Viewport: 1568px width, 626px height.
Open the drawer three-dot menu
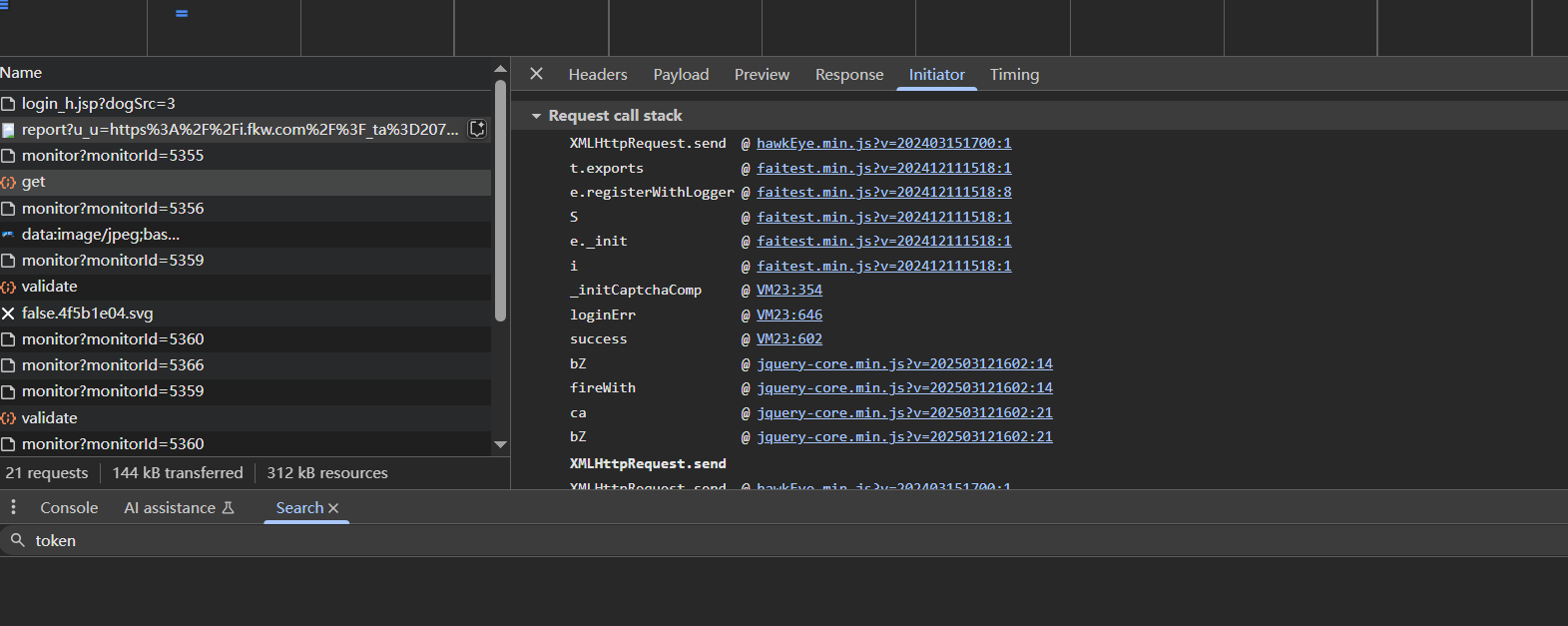tap(13, 507)
